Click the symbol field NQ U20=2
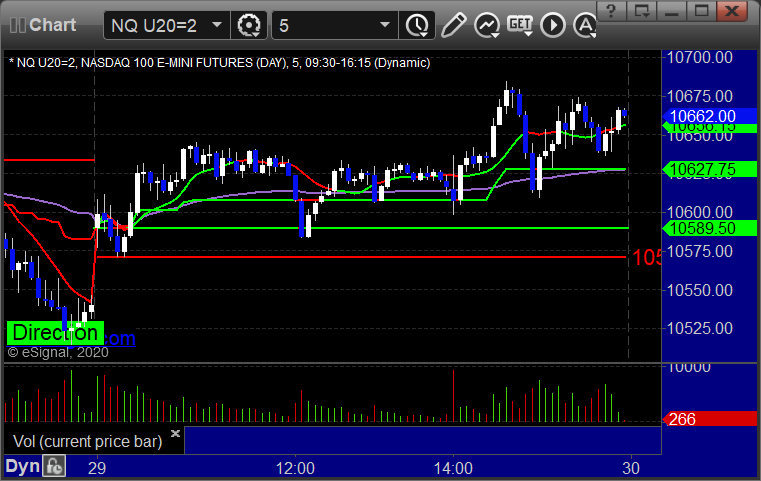The height and width of the screenshot is (481, 761). coord(166,25)
